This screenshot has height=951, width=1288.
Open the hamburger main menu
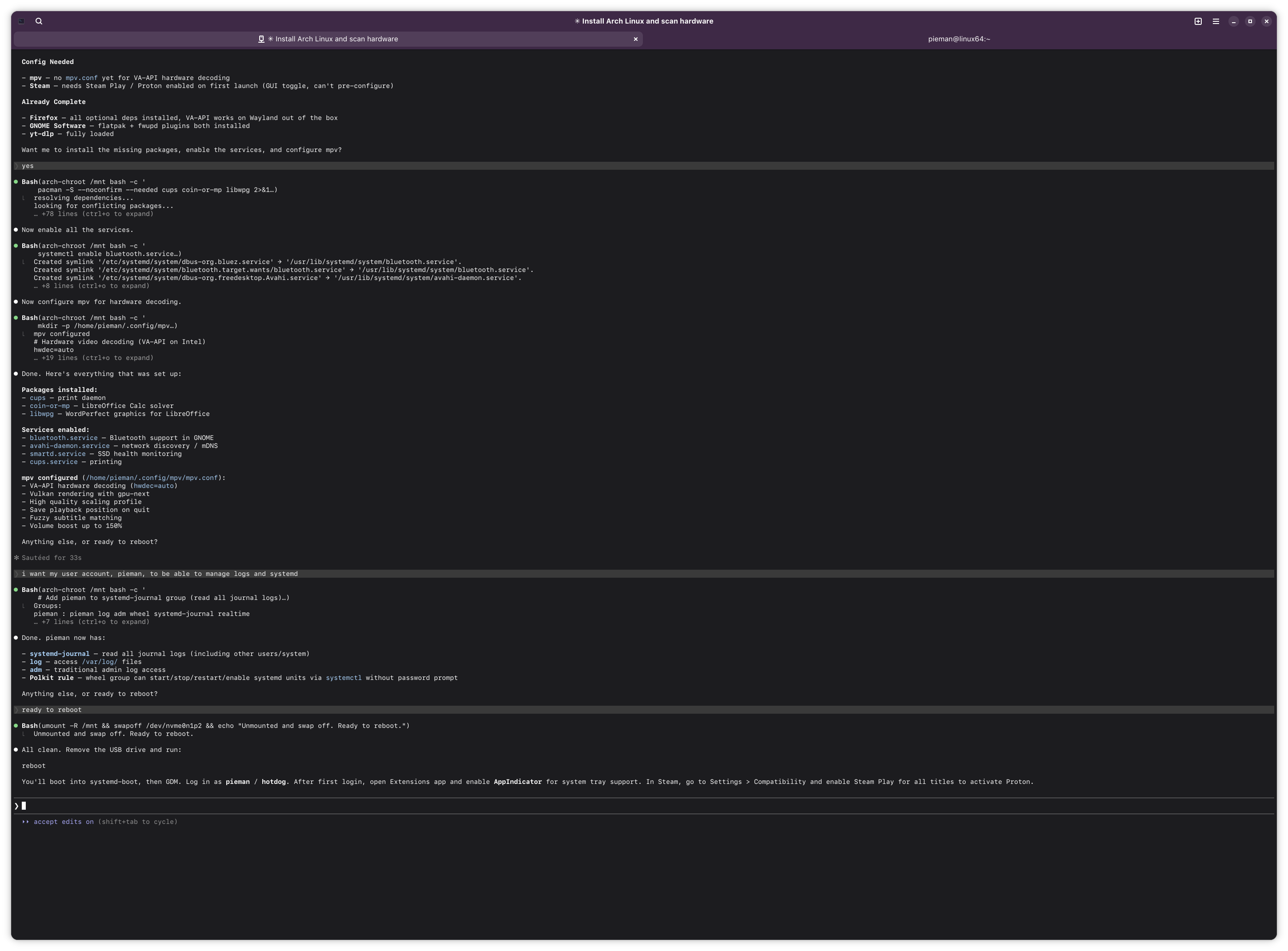coord(1216,21)
